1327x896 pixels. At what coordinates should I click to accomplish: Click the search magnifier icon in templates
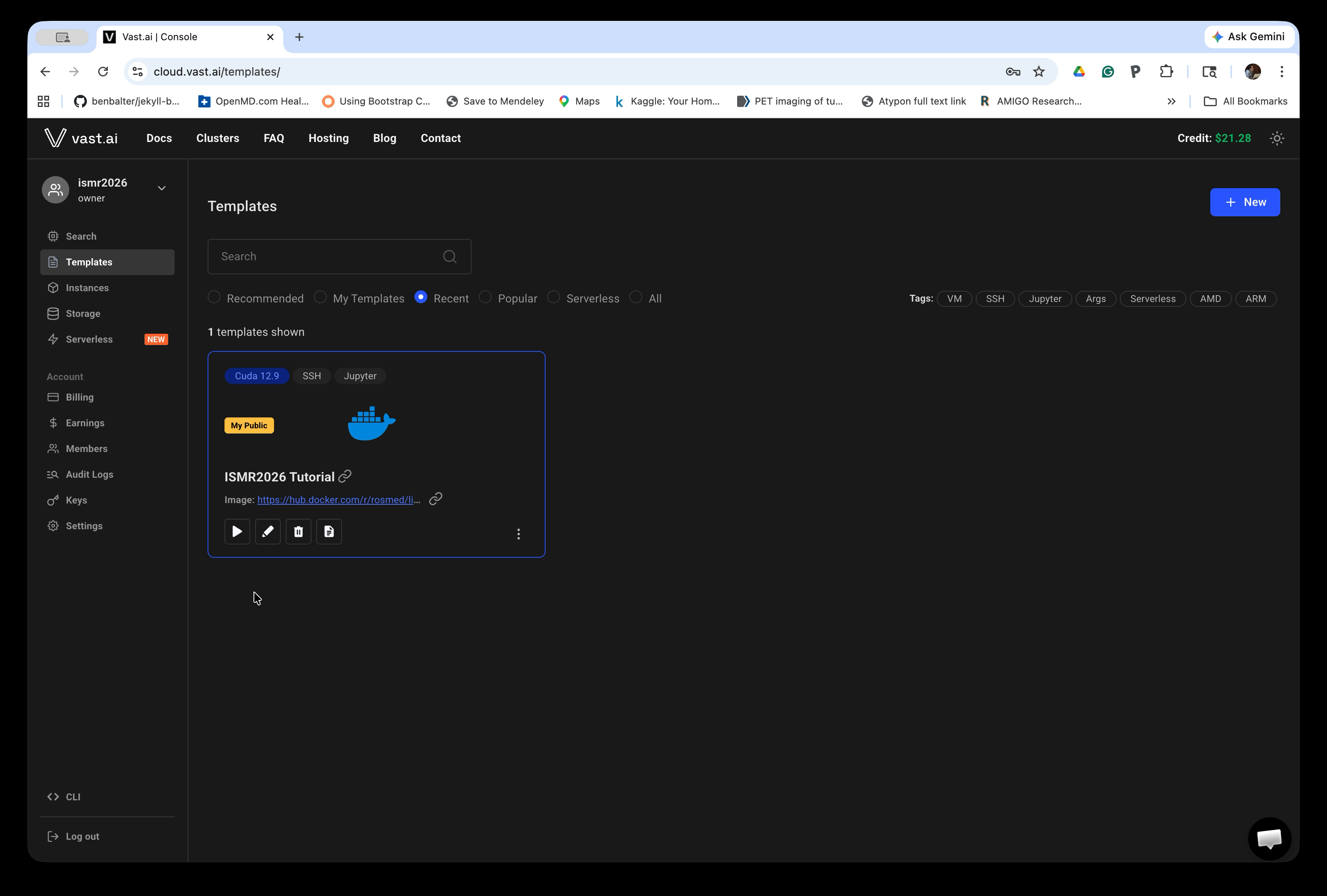click(x=449, y=256)
